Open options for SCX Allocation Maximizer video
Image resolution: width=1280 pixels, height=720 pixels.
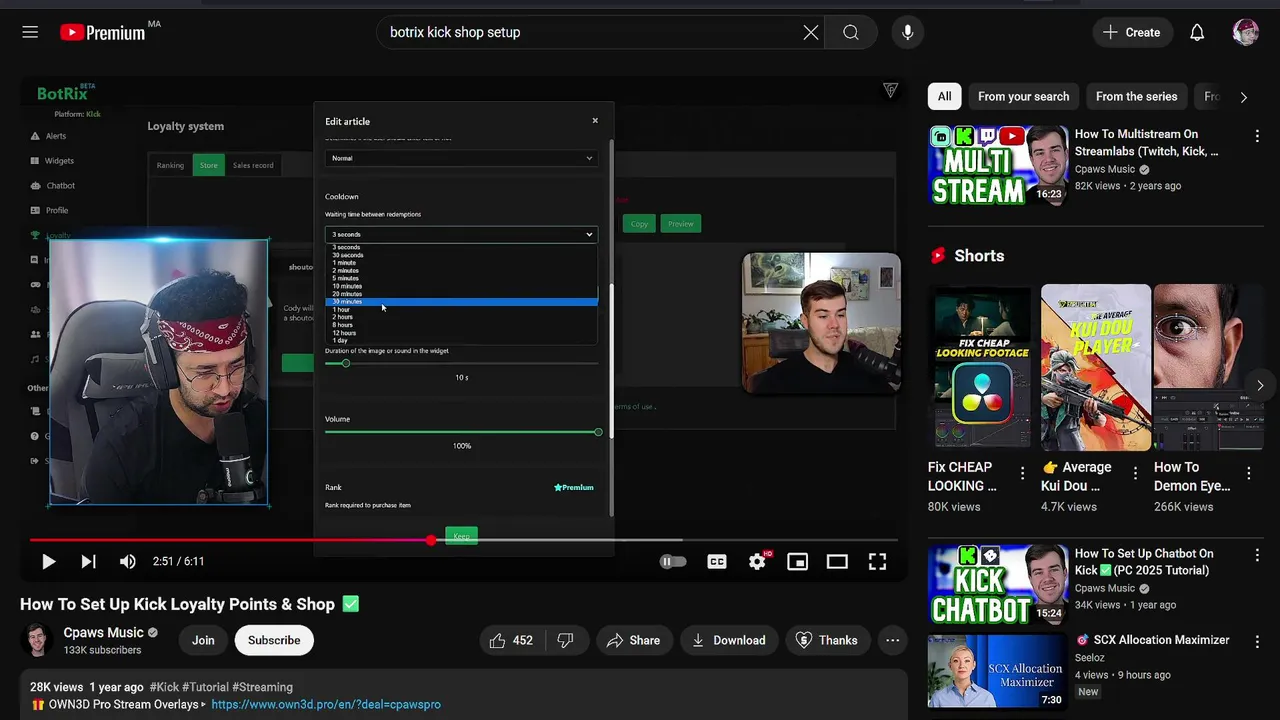click(1257, 641)
